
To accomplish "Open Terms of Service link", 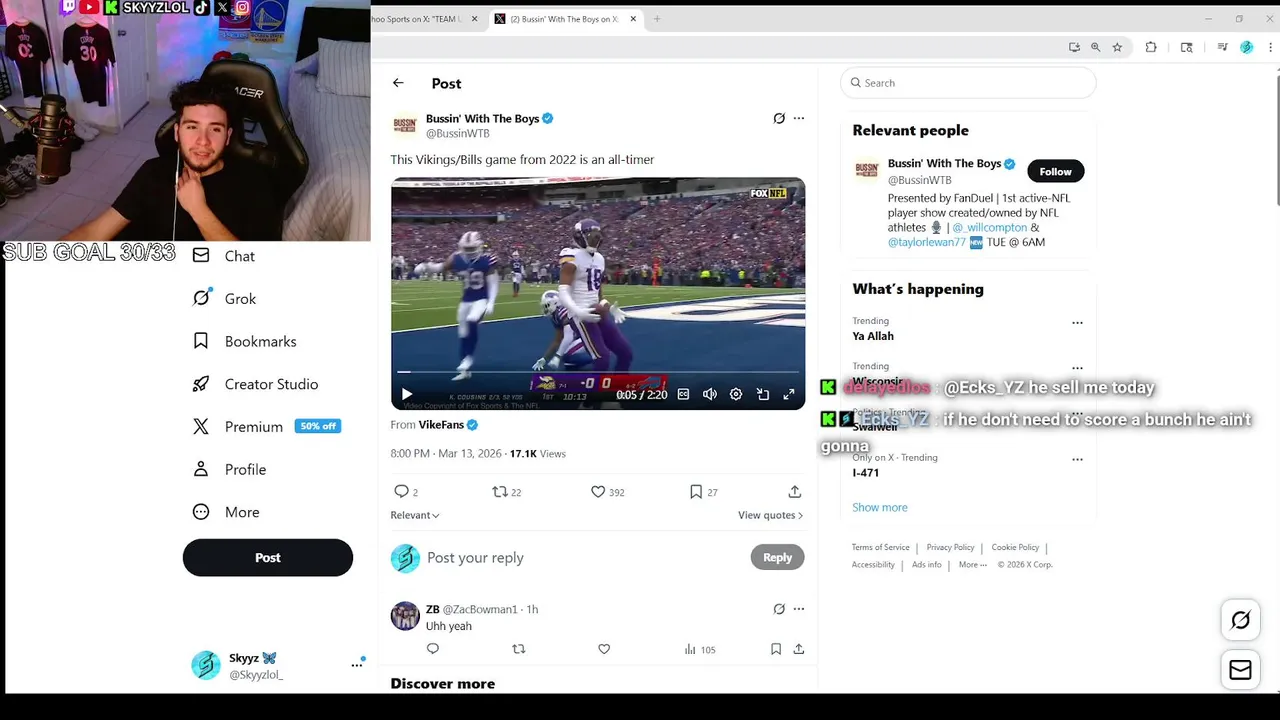I will click(881, 547).
